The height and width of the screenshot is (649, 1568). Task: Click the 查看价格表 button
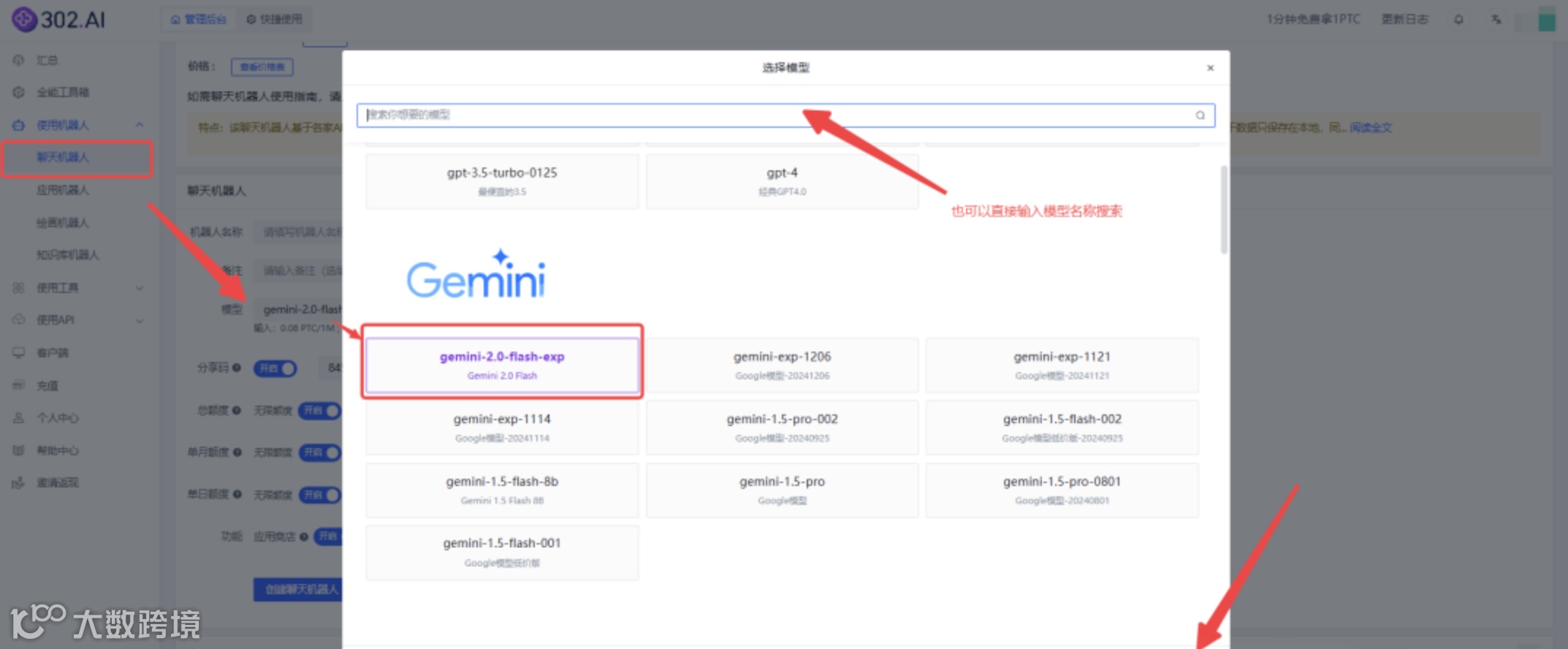click(262, 67)
